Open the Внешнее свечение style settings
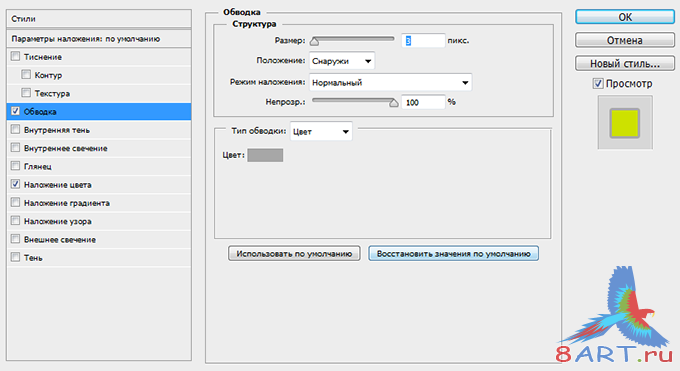 pos(60,239)
